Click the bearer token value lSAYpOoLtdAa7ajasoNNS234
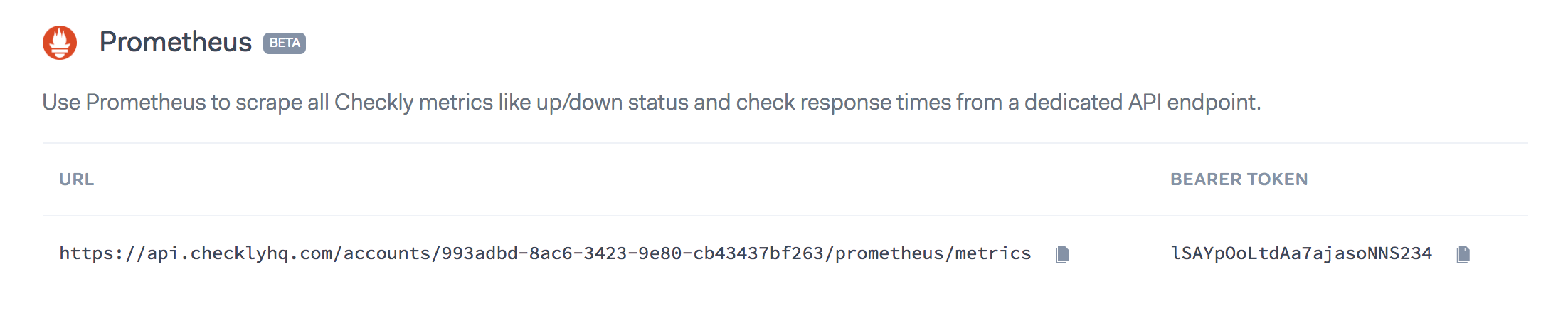The image size is (1568, 309). coord(1301,253)
